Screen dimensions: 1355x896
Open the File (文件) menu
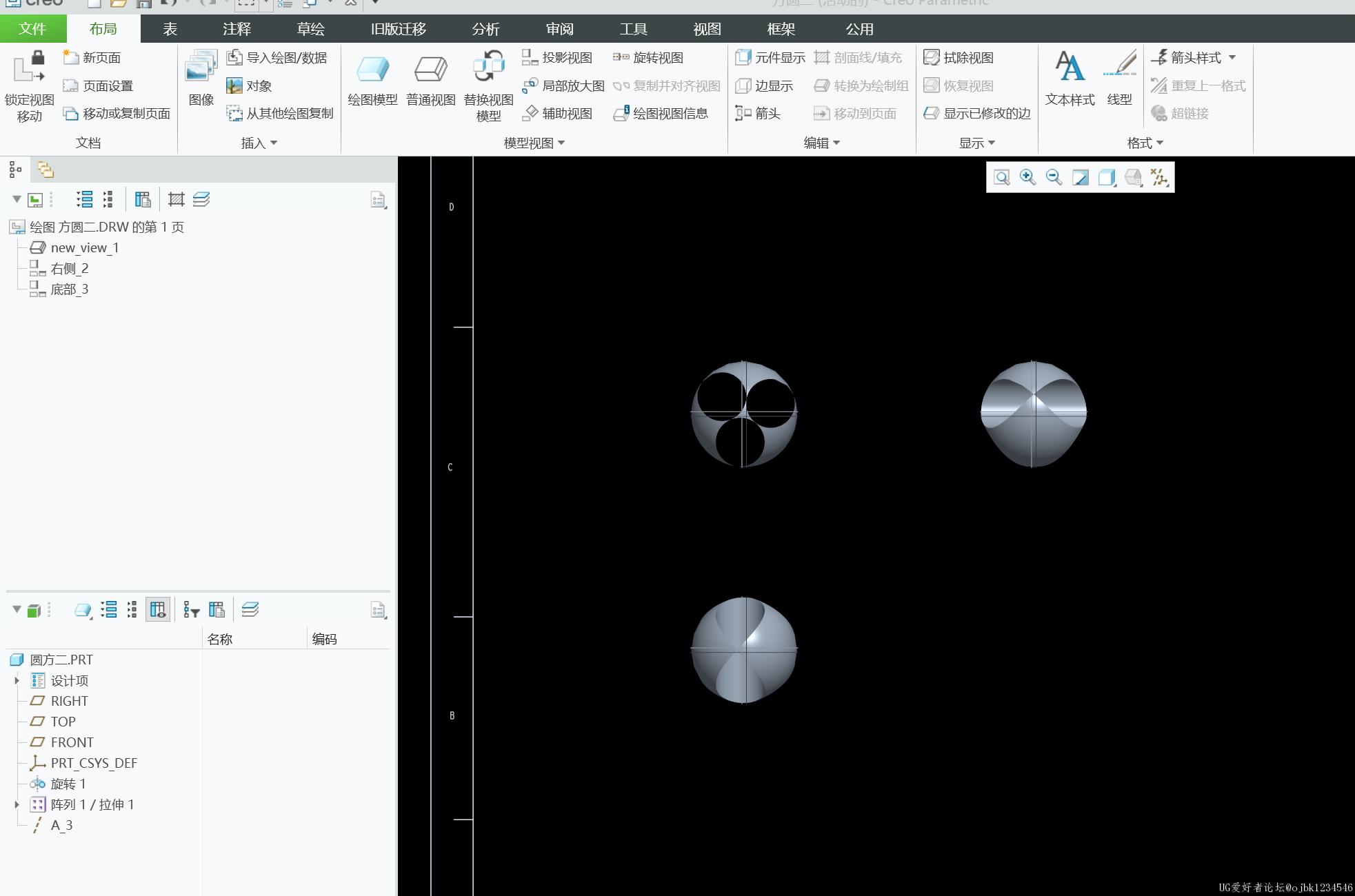pos(32,29)
